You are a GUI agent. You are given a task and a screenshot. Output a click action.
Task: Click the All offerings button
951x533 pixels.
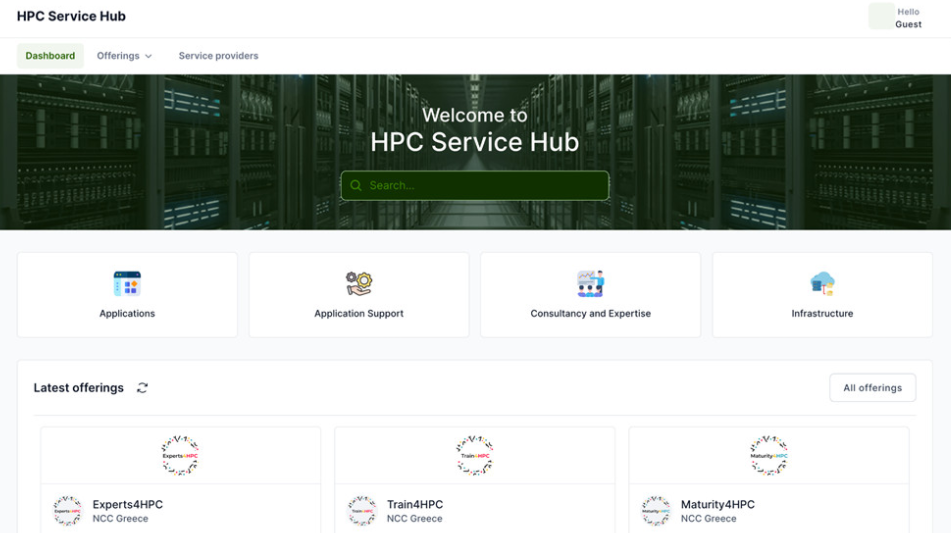click(872, 388)
